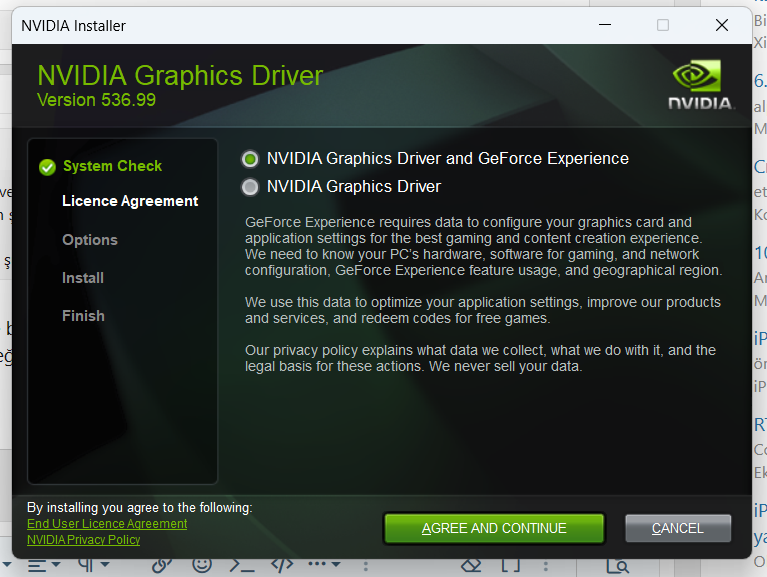Open the text alignment dropdown in background editor

pos(44,566)
